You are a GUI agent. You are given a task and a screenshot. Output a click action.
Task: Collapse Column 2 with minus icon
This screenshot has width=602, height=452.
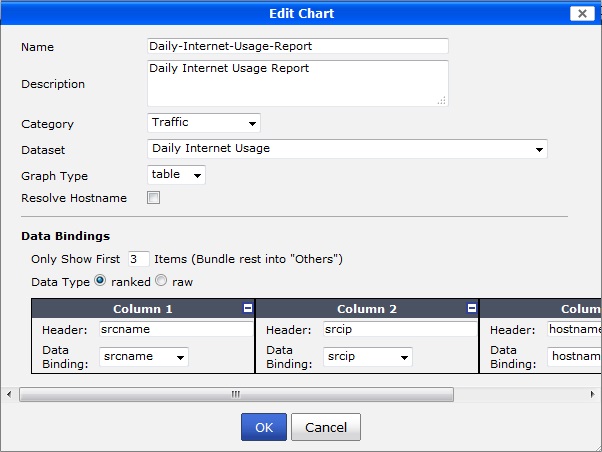tap(471, 309)
